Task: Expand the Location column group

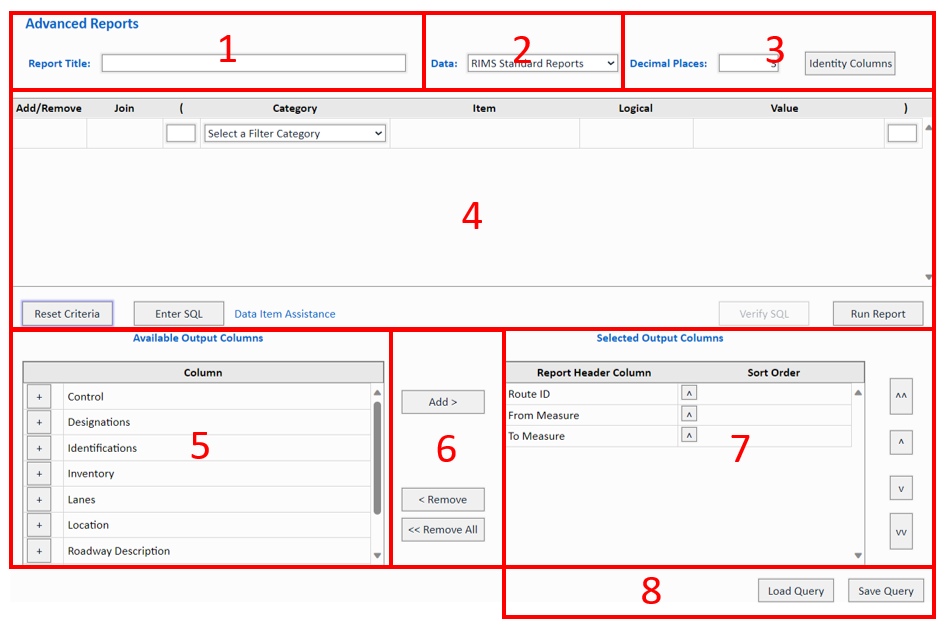Action: coord(39,525)
